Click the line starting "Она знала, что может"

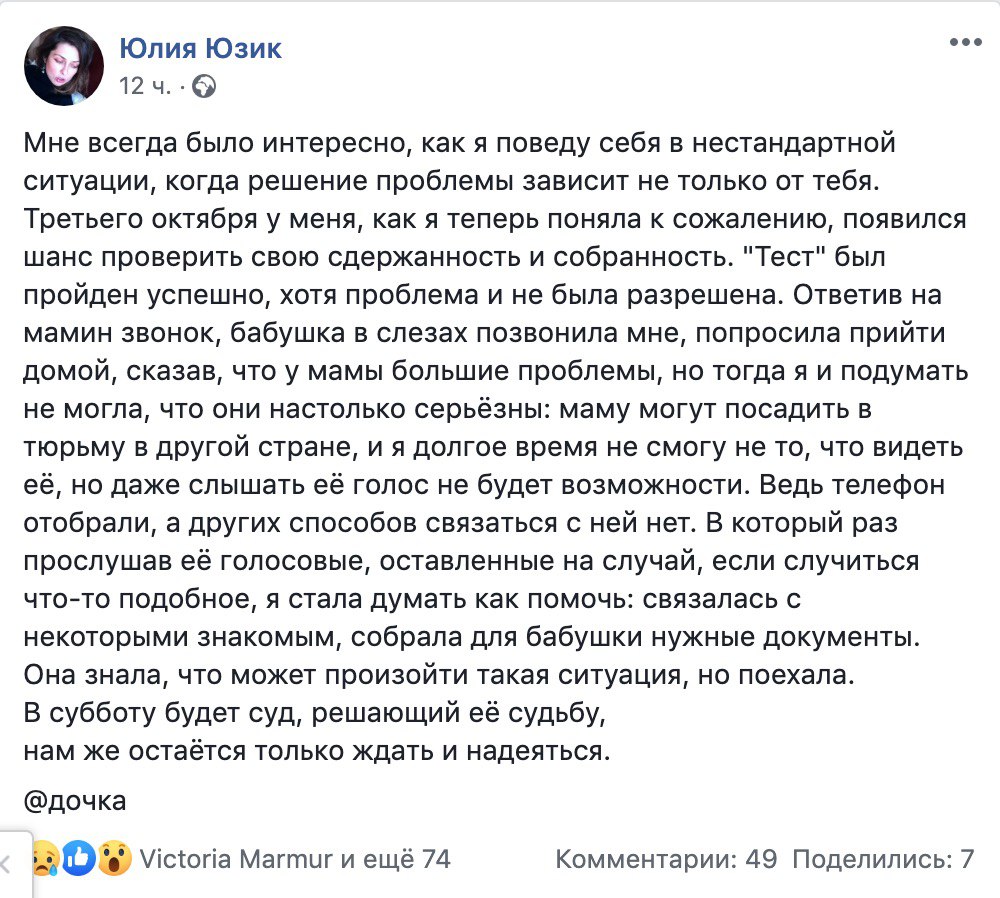(440, 675)
